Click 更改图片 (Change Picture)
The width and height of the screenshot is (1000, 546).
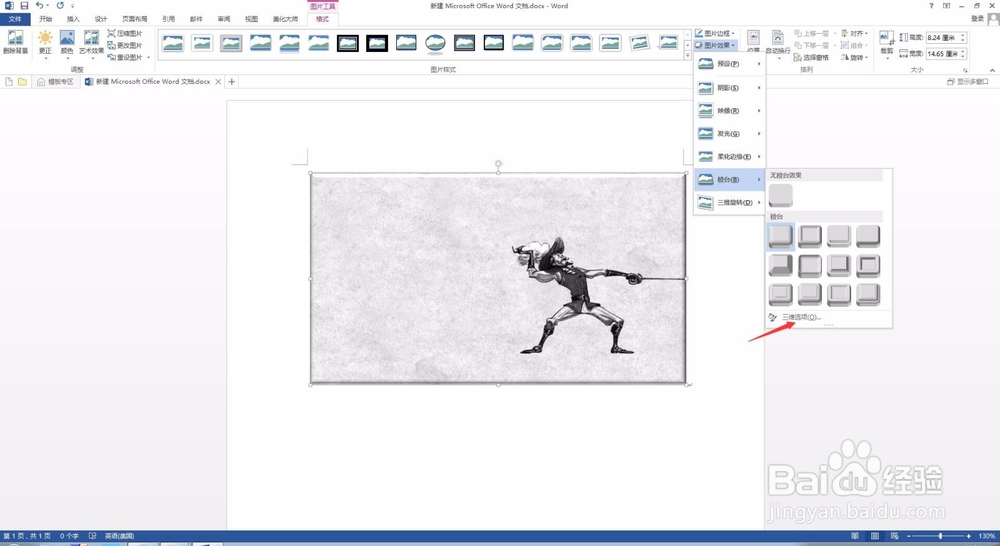point(125,45)
